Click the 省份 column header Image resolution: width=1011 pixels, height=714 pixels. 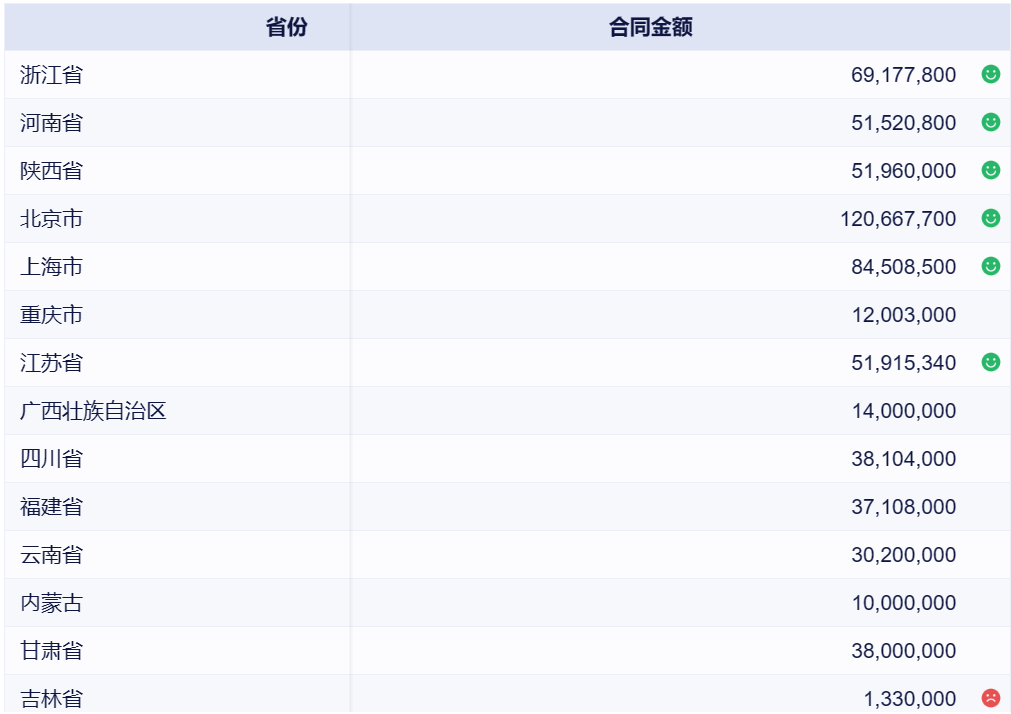pos(286,28)
